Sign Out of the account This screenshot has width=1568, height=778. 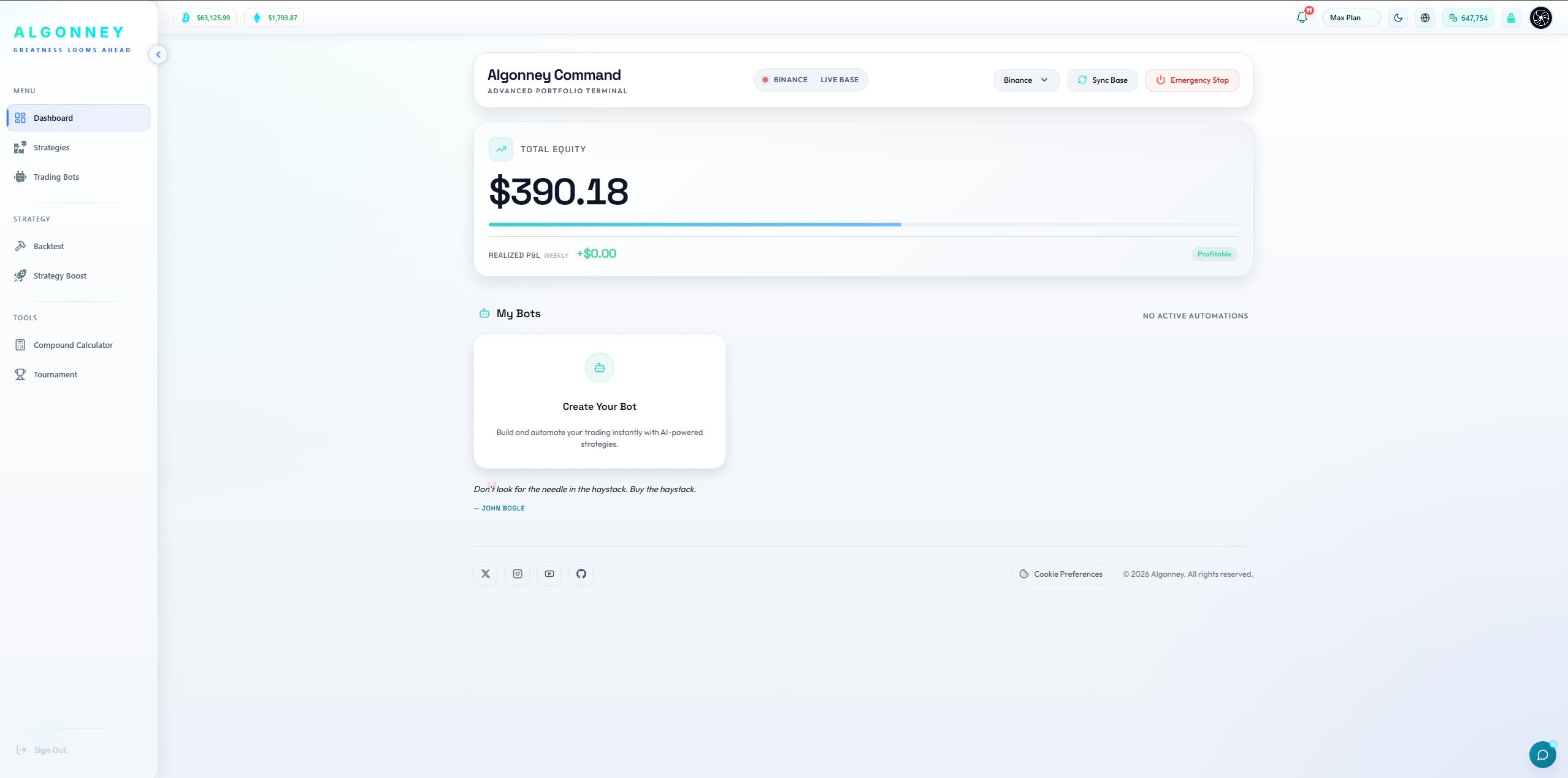click(42, 750)
